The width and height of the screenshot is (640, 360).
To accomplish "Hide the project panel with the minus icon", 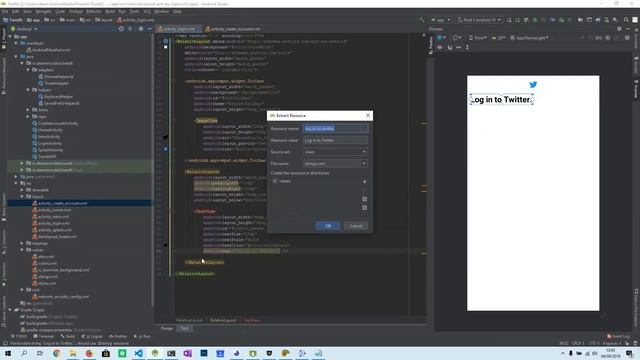I will click(149, 29).
